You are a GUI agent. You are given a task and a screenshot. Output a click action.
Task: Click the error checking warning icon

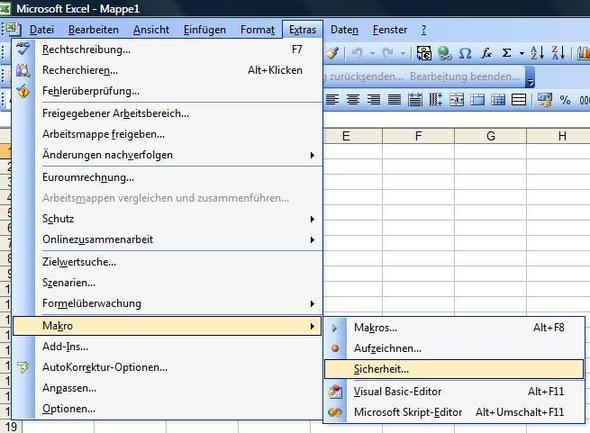pos(23,91)
